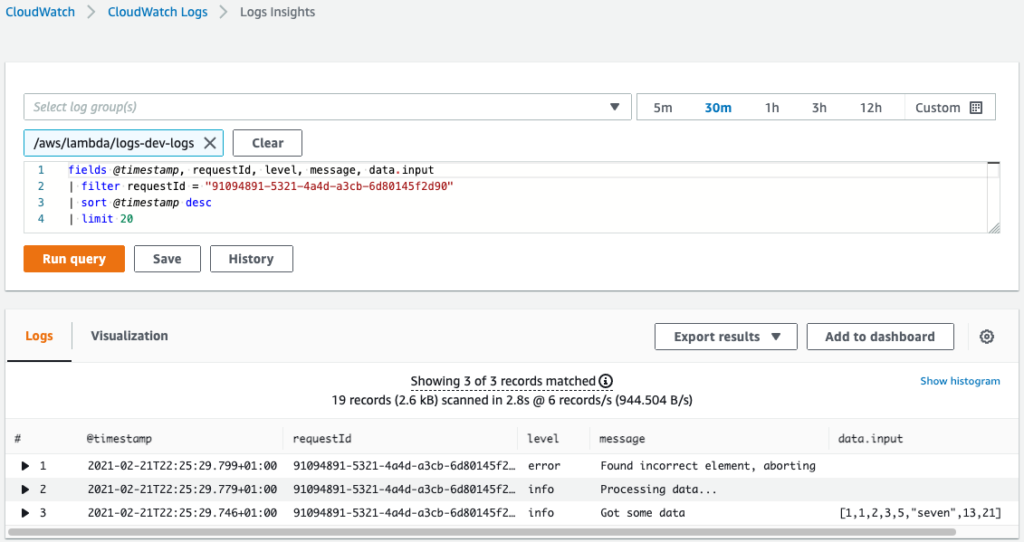Click the Clear log groups button
This screenshot has width=1024, height=542.
coord(268,143)
